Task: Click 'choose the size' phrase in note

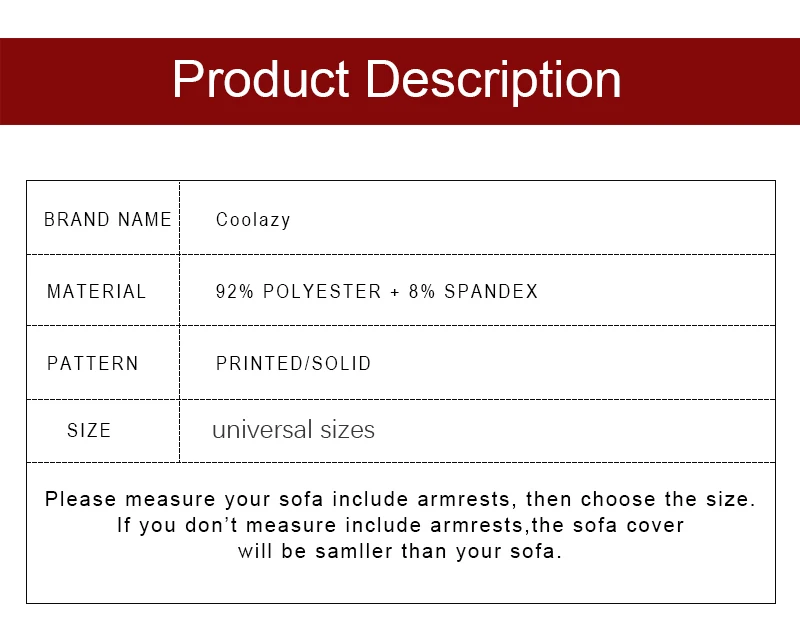Action: tap(668, 499)
